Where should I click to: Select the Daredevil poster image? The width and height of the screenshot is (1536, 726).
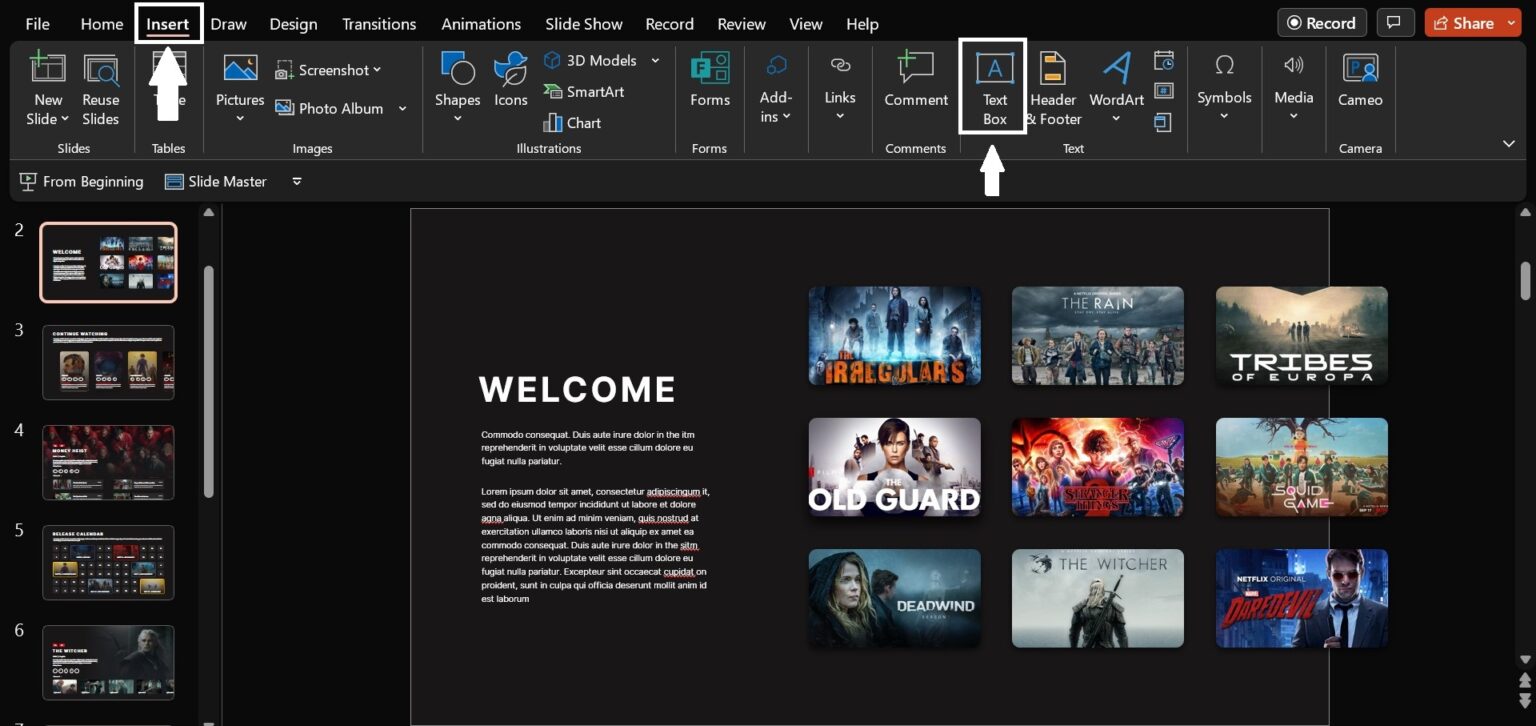click(x=1301, y=598)
